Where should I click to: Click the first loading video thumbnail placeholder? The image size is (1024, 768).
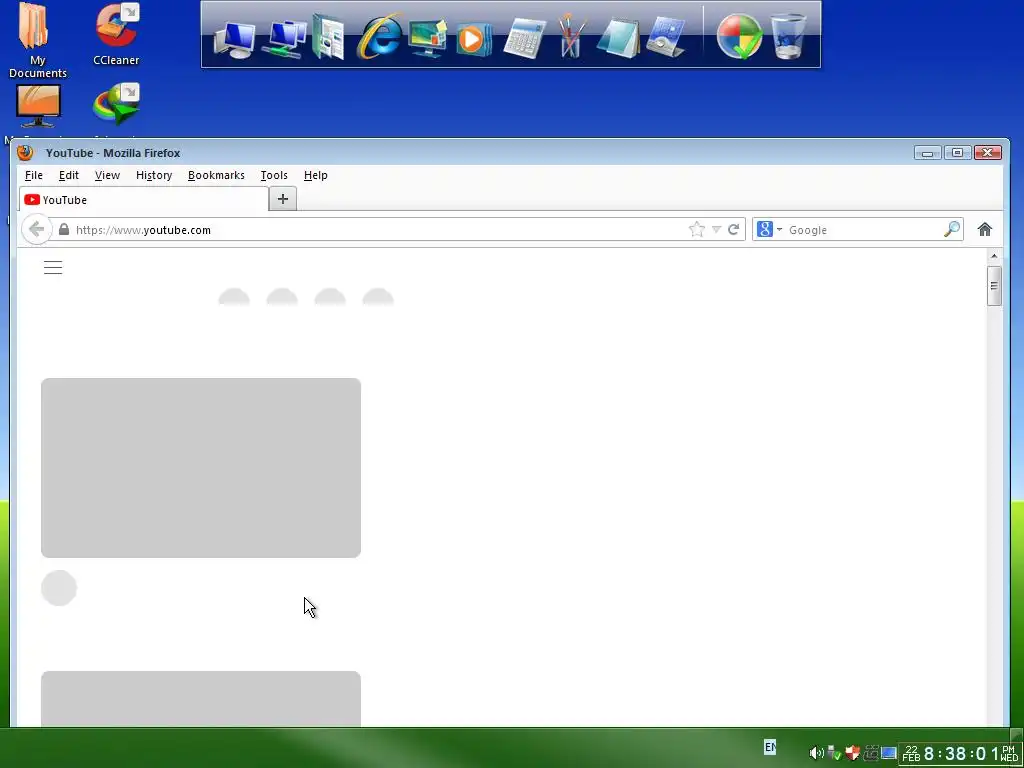click(x=201, y=468)
